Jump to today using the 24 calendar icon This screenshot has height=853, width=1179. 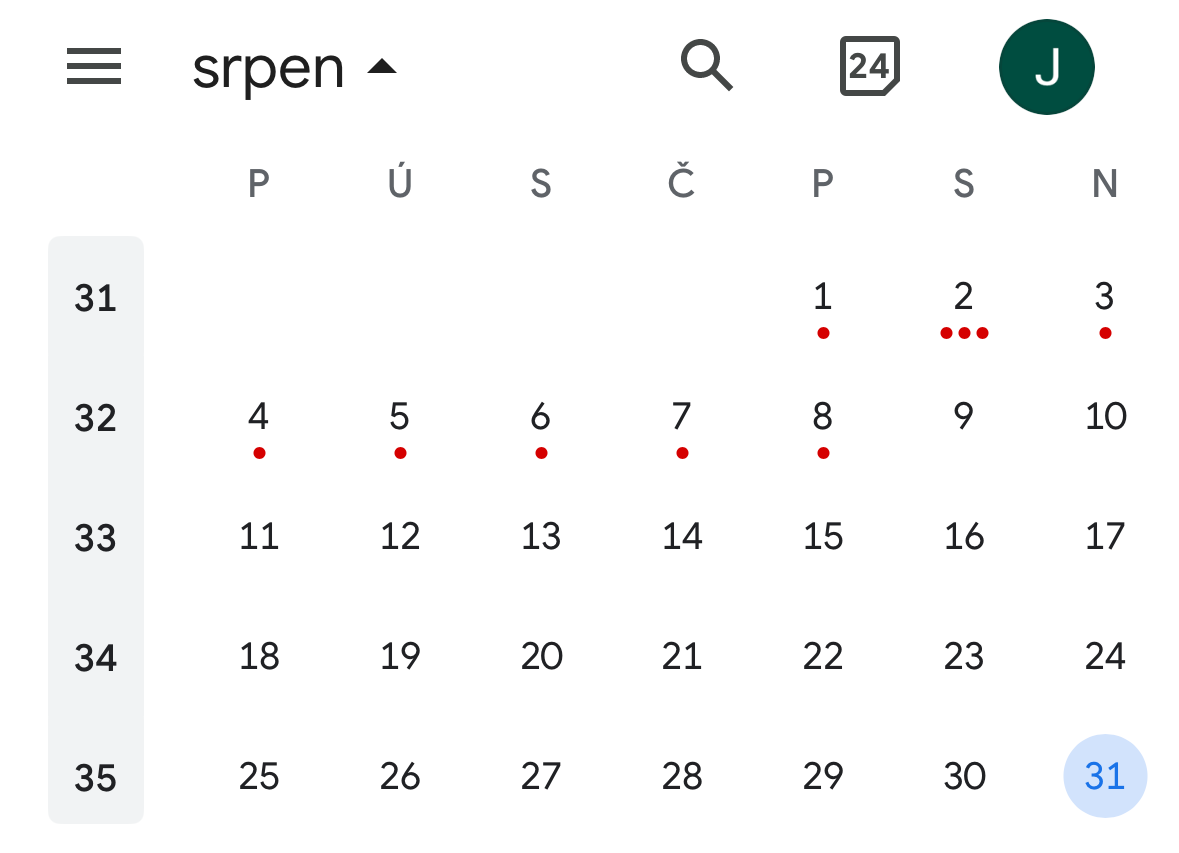(x=869, y=66)
